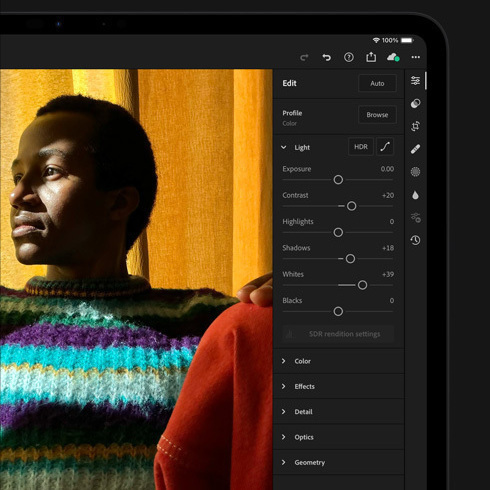Click the Contrast value +20
Viewport: 490px width, 490px height.
pos(388,195)
